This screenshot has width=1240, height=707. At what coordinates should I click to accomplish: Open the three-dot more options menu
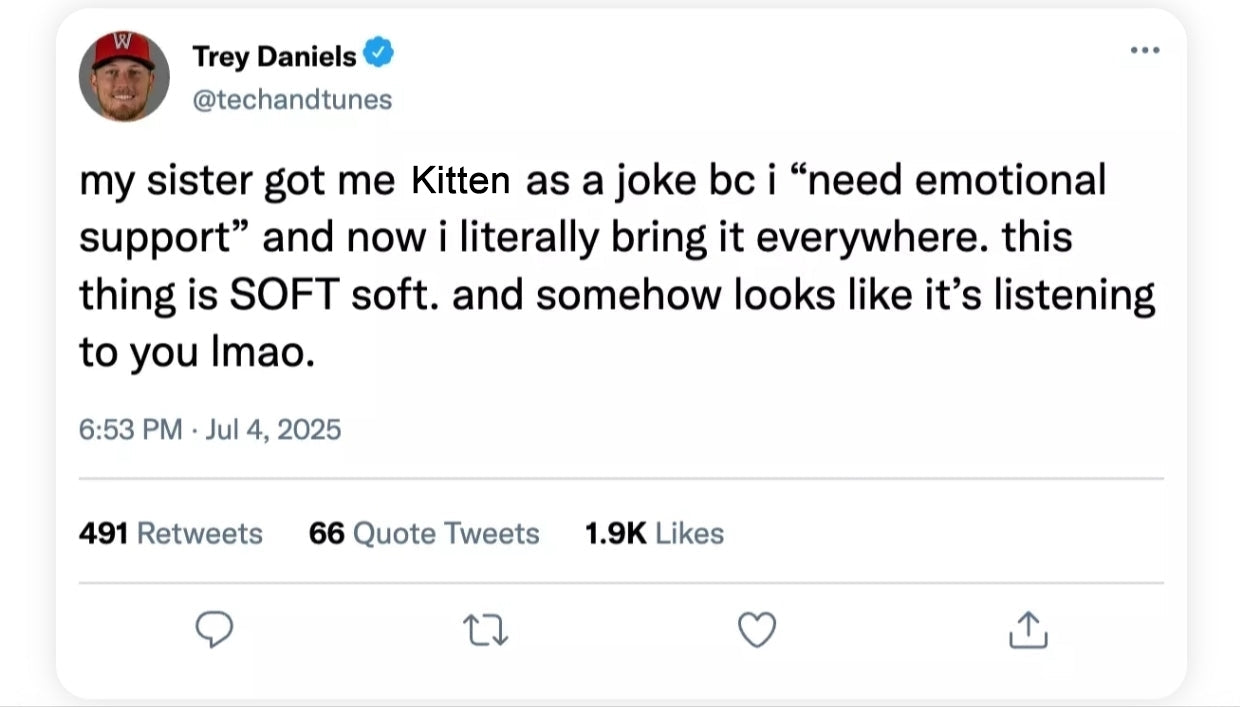pos(1144,50)
